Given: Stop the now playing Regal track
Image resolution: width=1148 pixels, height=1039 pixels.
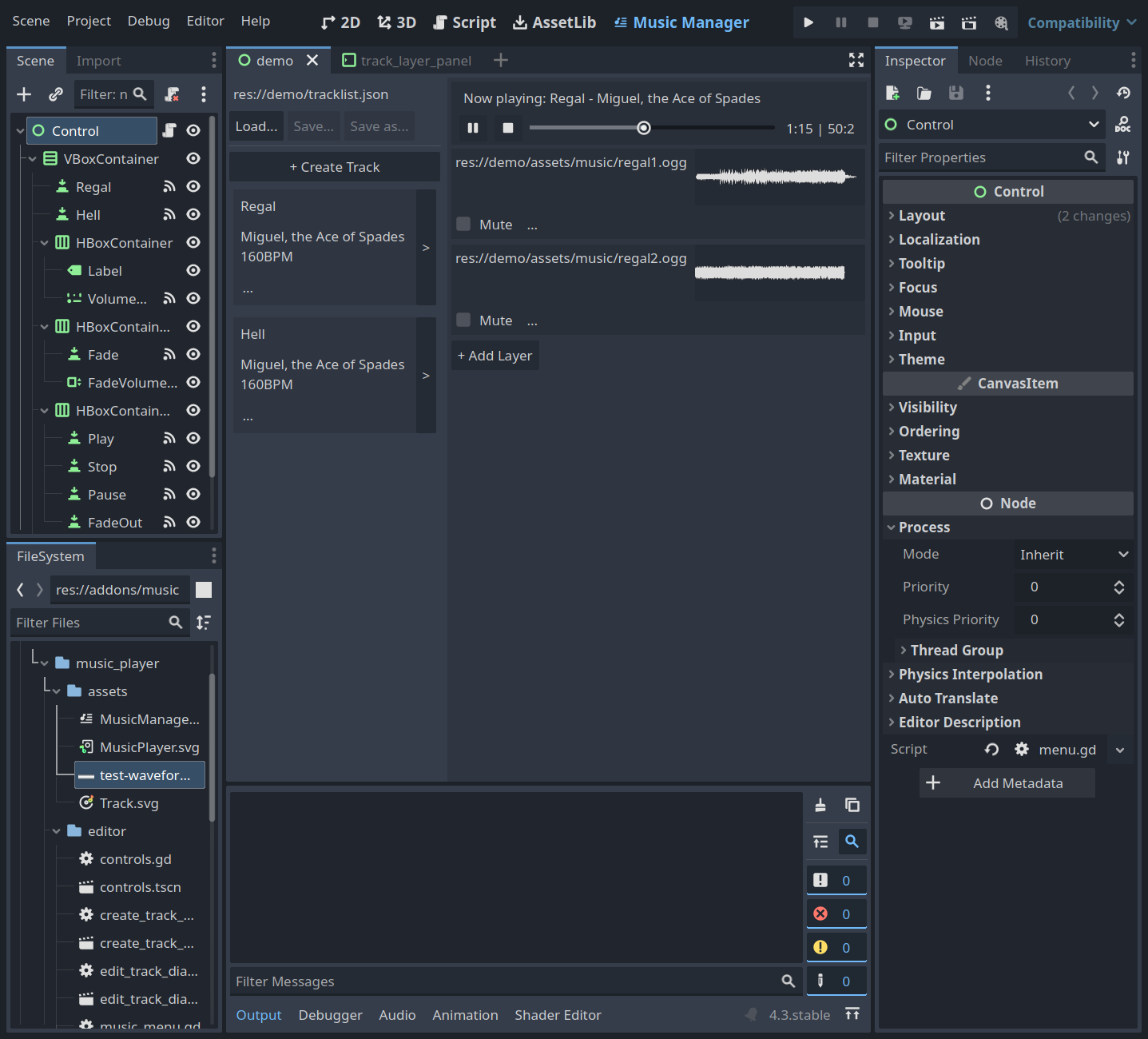Looking at the screenshot, I should [507, 128].
